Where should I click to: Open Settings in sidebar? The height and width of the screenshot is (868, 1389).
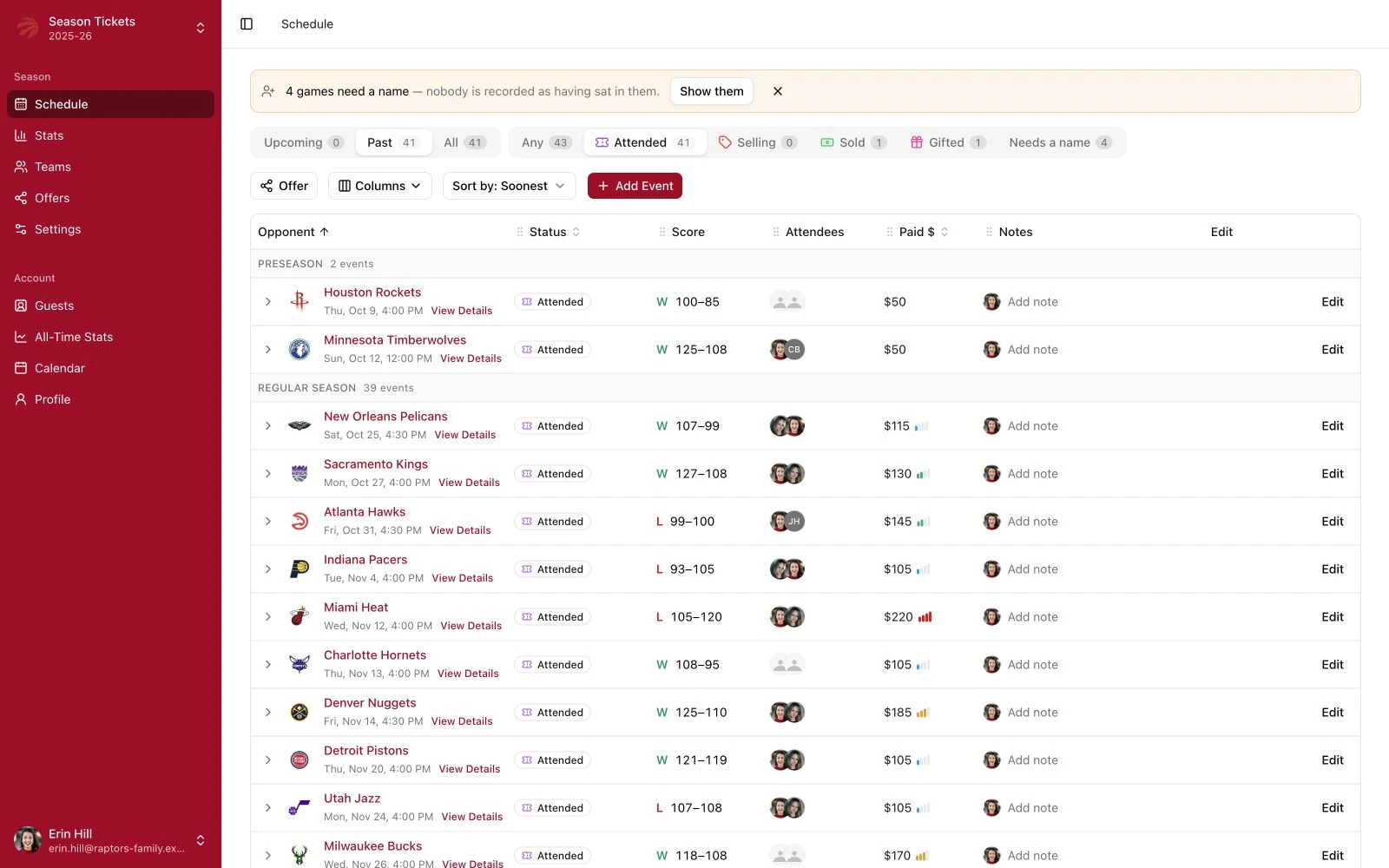[x=110, y=229]
